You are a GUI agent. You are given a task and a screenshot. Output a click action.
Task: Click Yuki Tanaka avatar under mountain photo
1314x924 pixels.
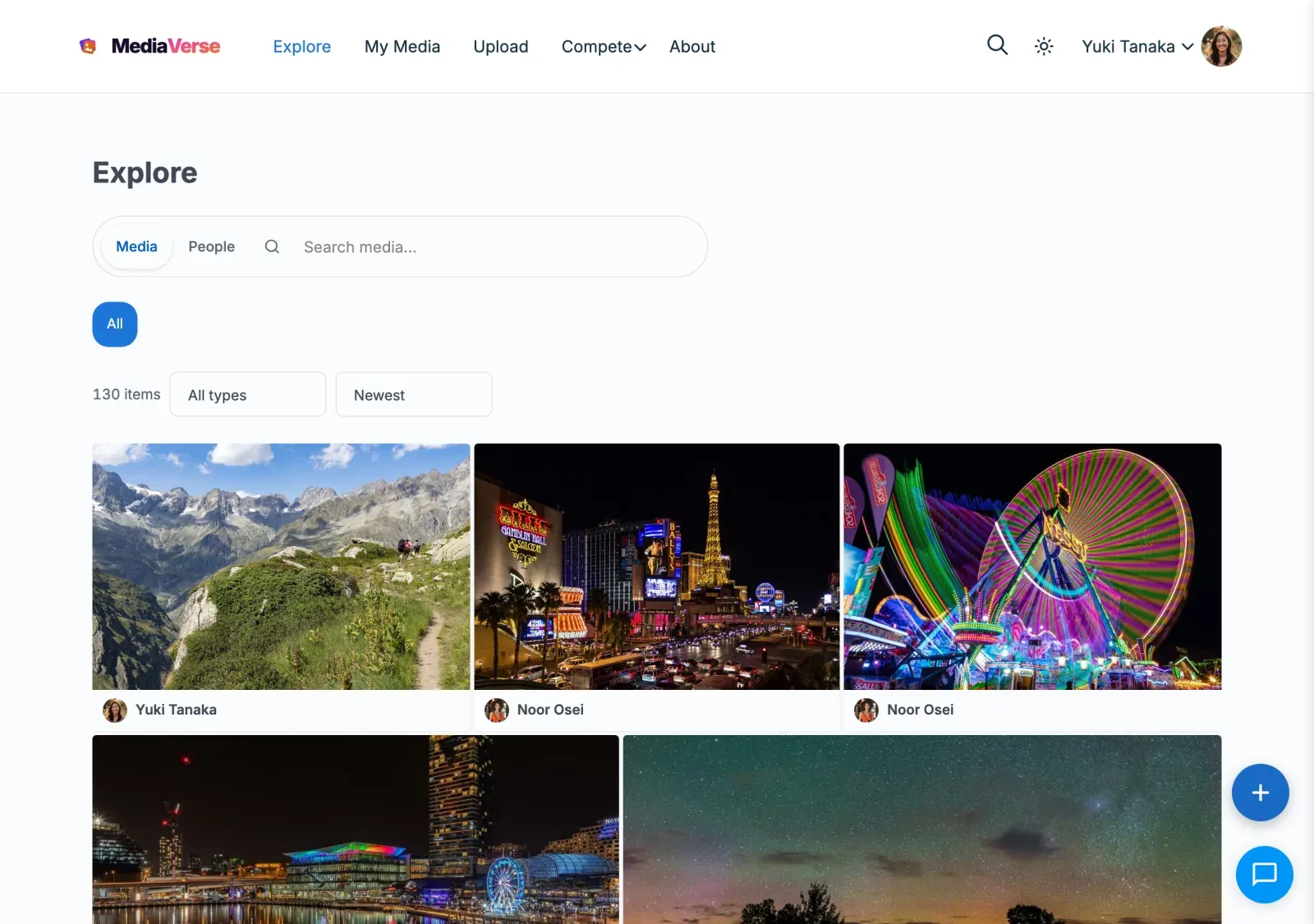115,710
